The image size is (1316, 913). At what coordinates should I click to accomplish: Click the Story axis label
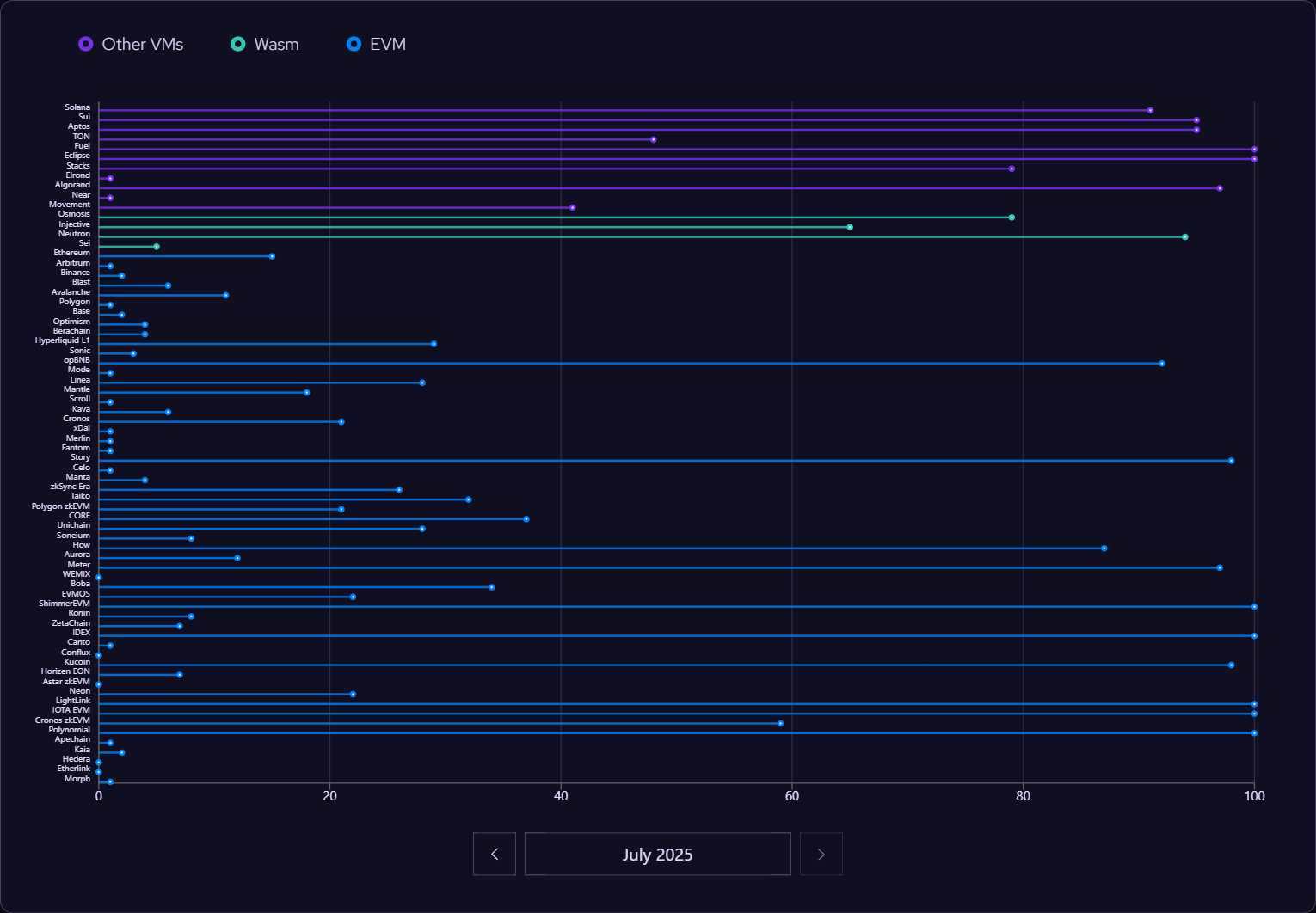pos(81,457)
